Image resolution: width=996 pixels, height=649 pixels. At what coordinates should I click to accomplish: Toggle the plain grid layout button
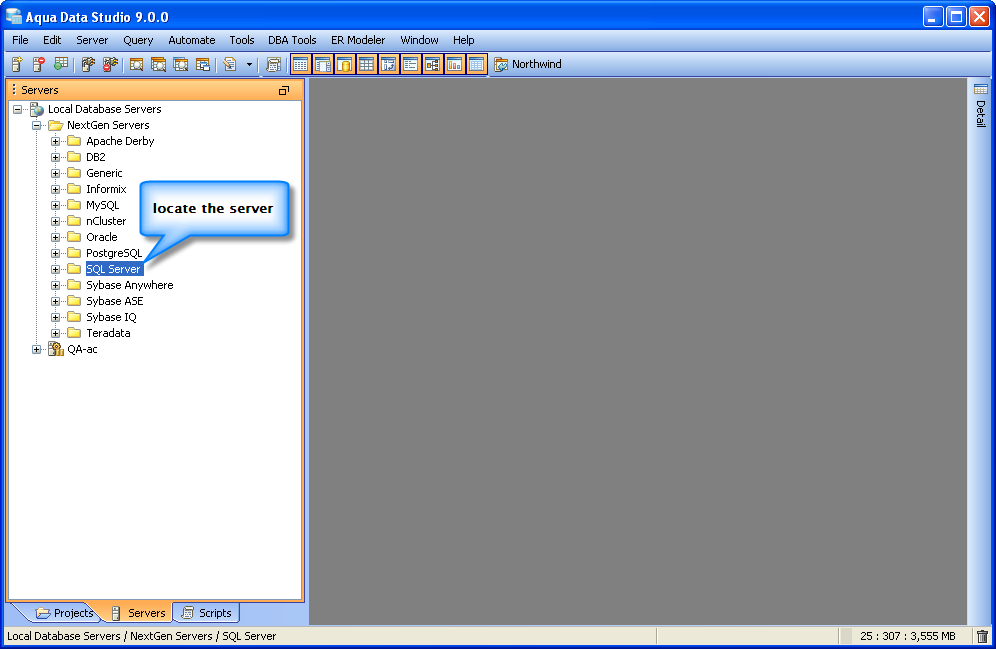pos(367,64)
